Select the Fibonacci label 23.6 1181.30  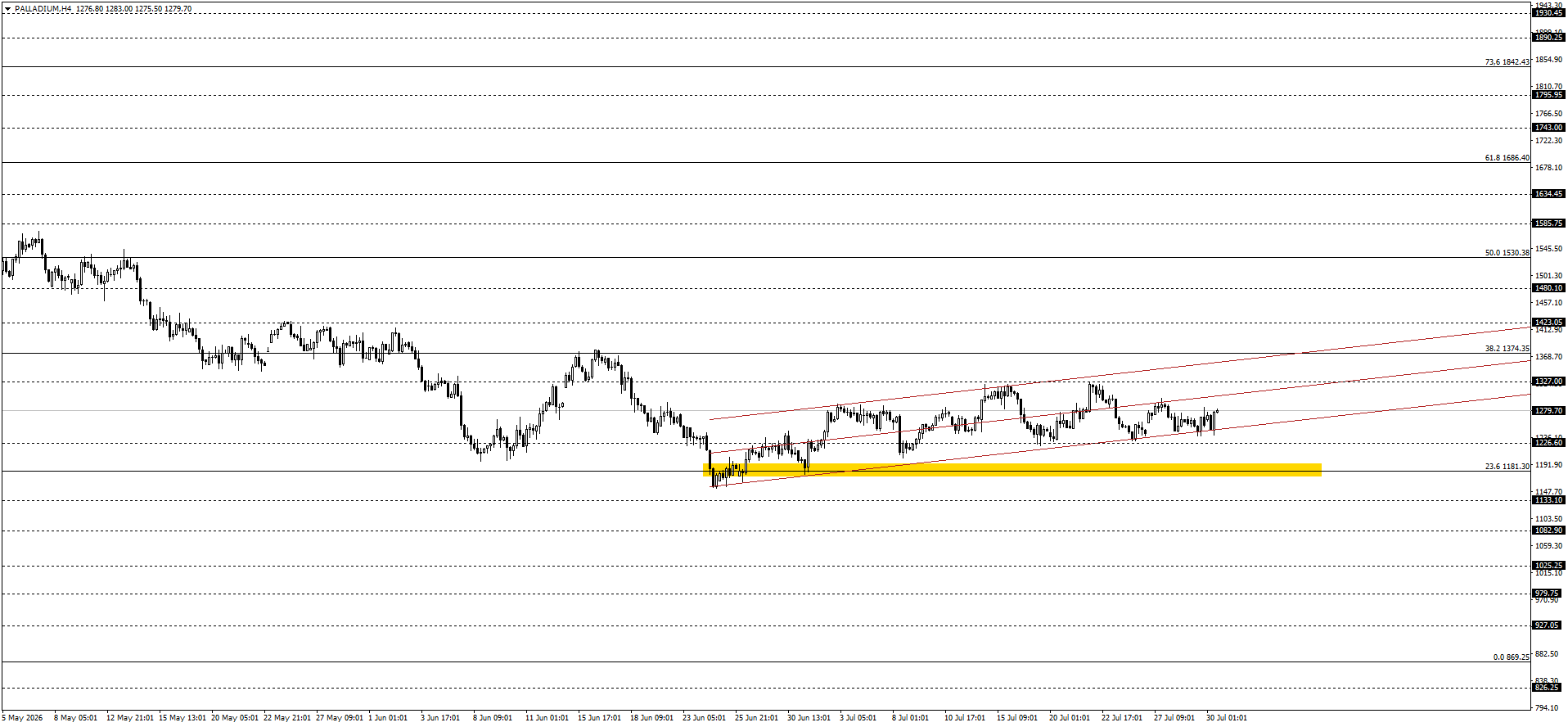point(1507,467)
